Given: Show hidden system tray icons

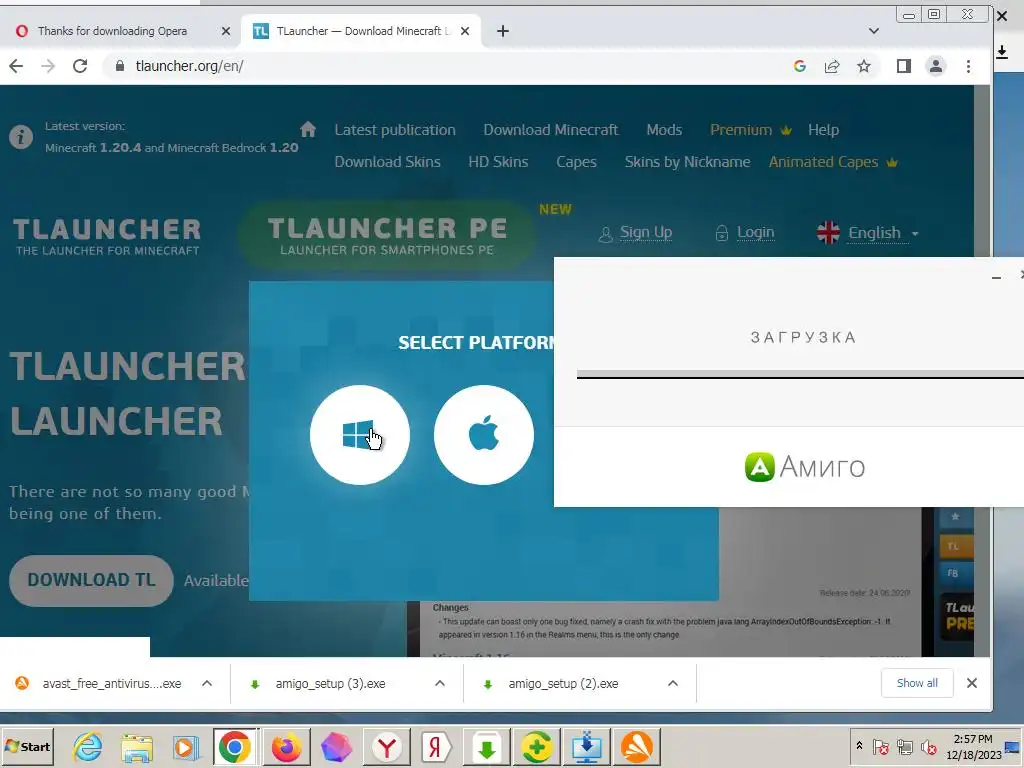Looking at the screenshot, I should (x=859, y=746).
